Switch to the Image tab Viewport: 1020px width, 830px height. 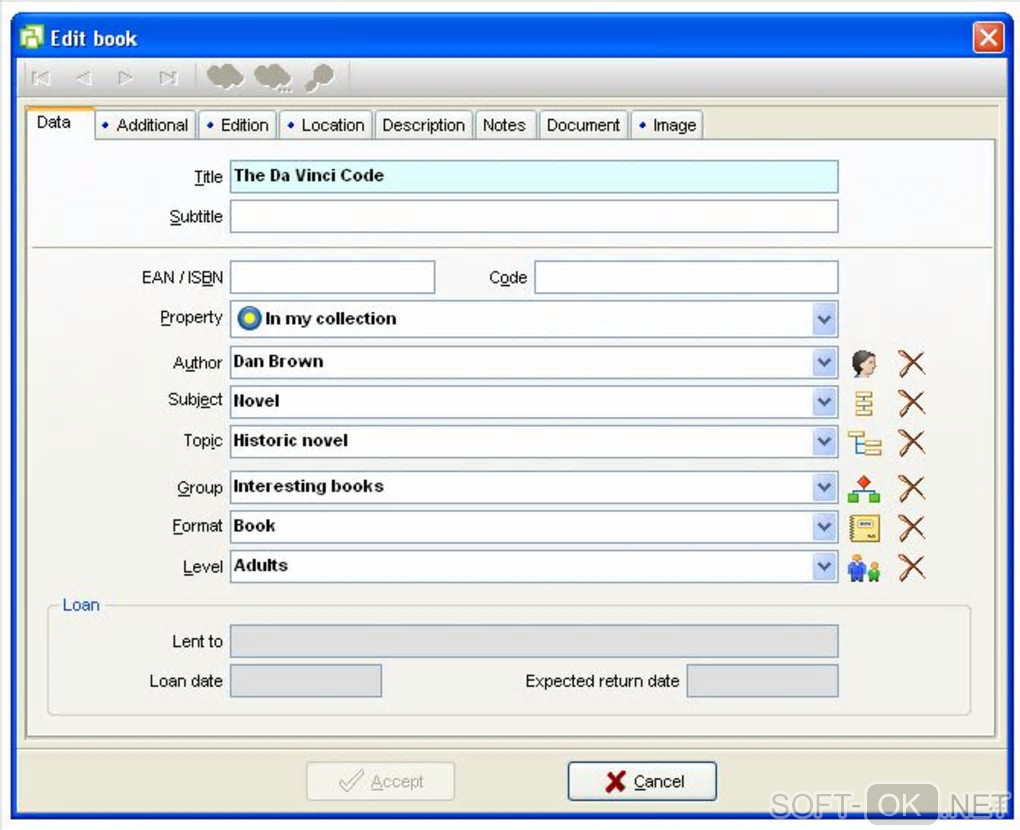pos(667,125)
